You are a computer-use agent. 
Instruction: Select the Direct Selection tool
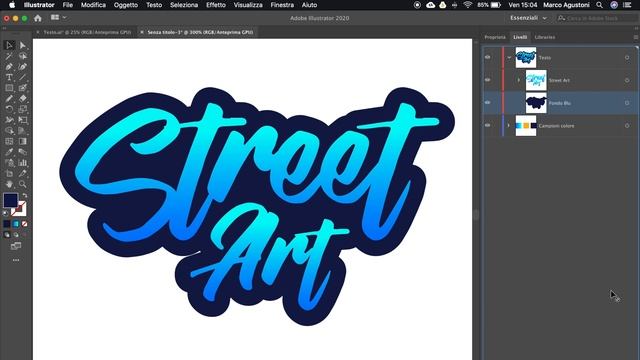(22, 45)
